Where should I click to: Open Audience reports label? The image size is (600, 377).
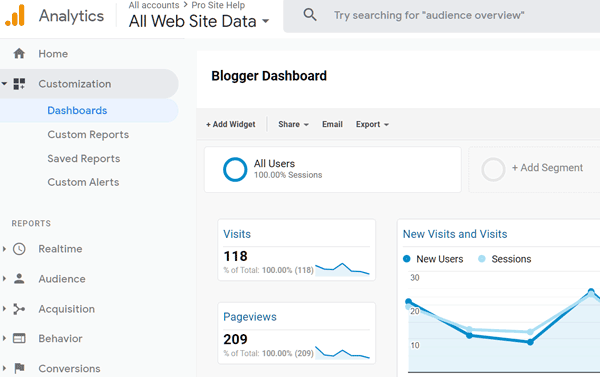click(x=62, y=279)
